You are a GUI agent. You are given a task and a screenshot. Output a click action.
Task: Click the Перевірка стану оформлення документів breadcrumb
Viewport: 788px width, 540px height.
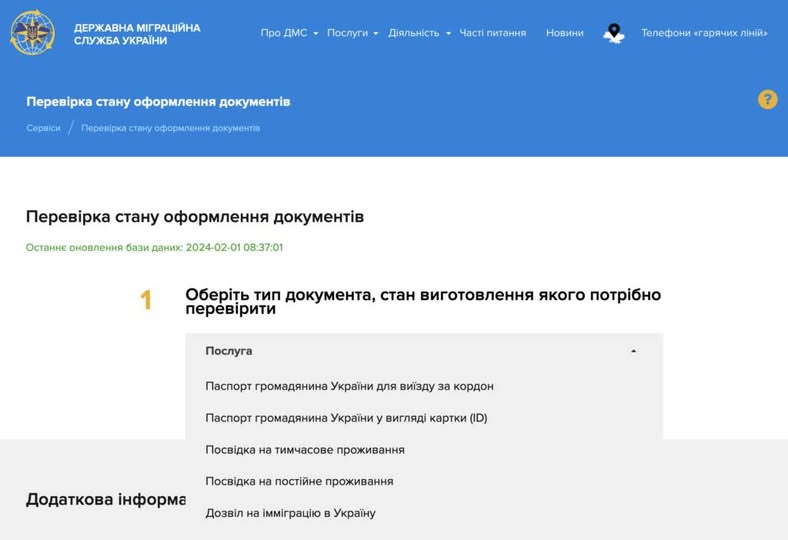click(x=170, y=128)
